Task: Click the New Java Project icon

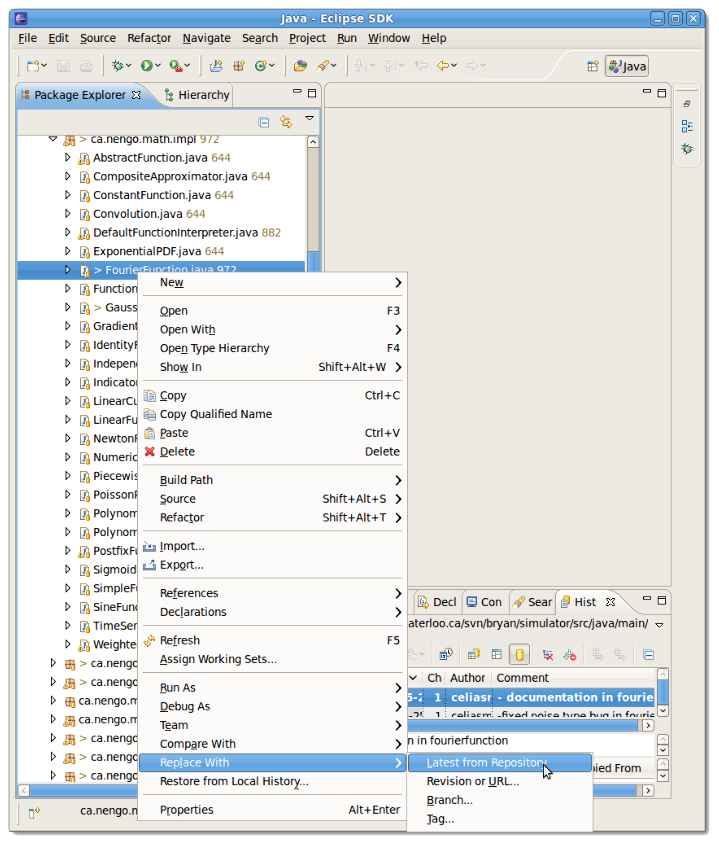Action: pyautogui.click(x=216, y=66)
